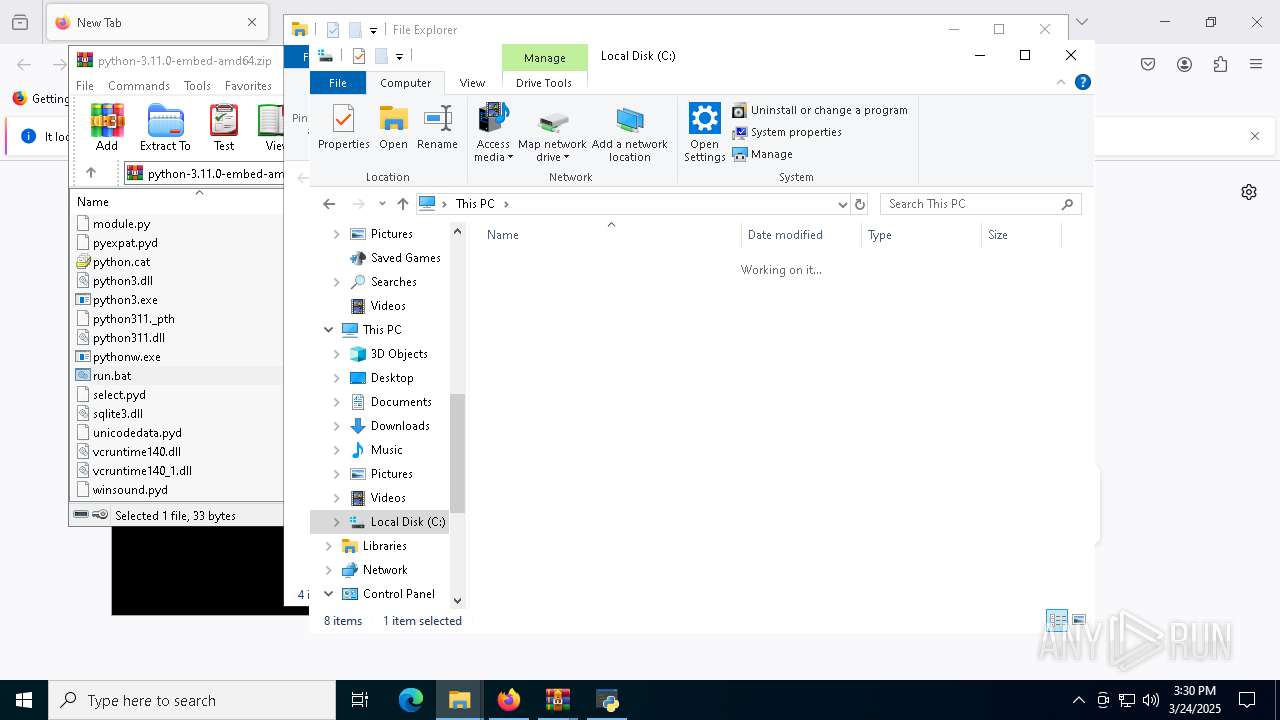Click the Open ribbon icon
The height and width of the screenshot is (720, 1280).
coord(393,127)
